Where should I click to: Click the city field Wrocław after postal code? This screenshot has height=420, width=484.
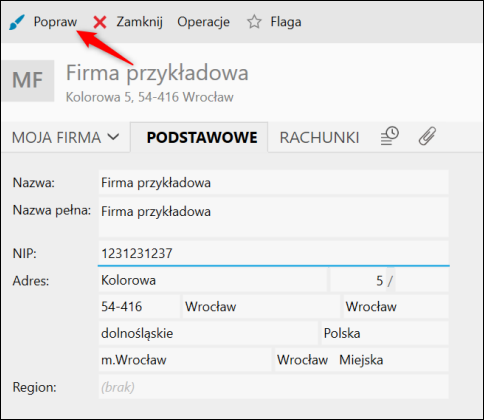point(261,307)
